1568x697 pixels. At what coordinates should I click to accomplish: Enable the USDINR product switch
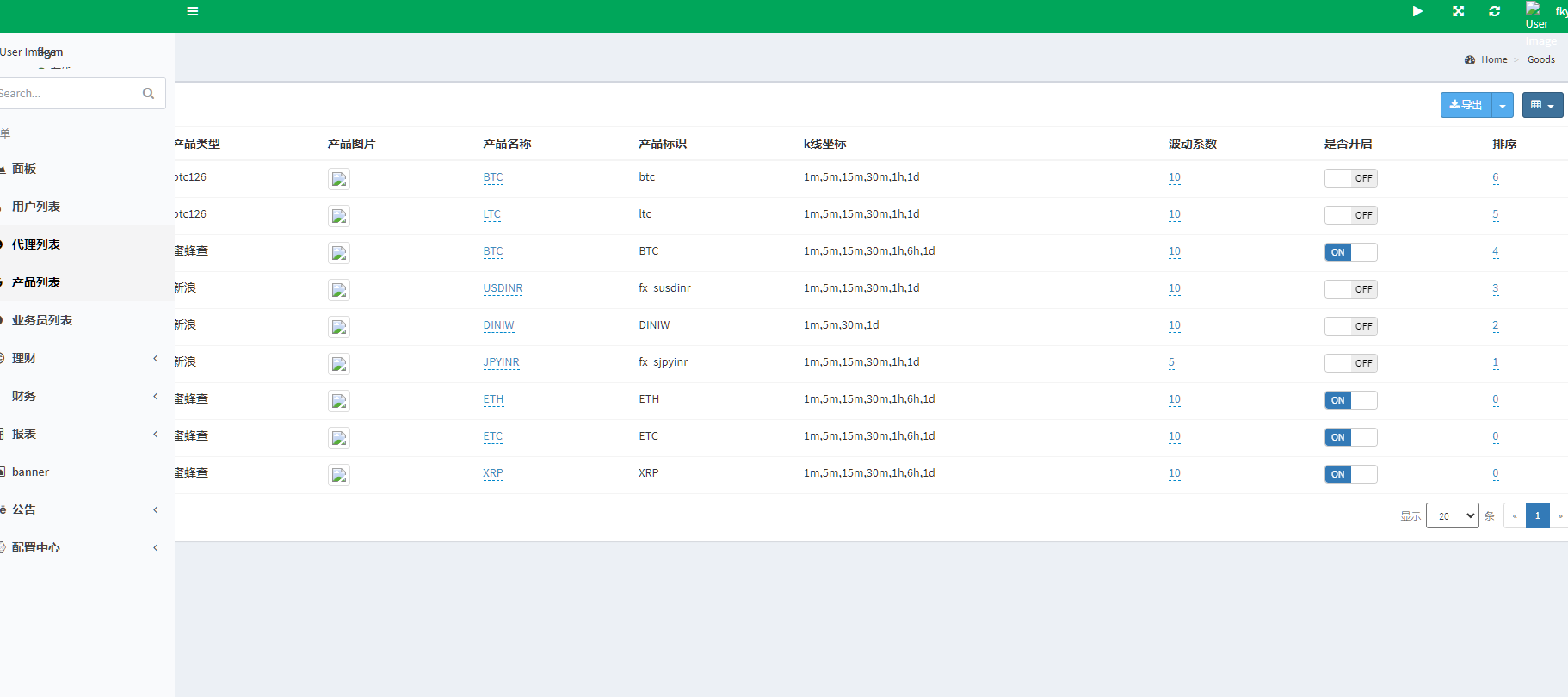[1350, 289]
